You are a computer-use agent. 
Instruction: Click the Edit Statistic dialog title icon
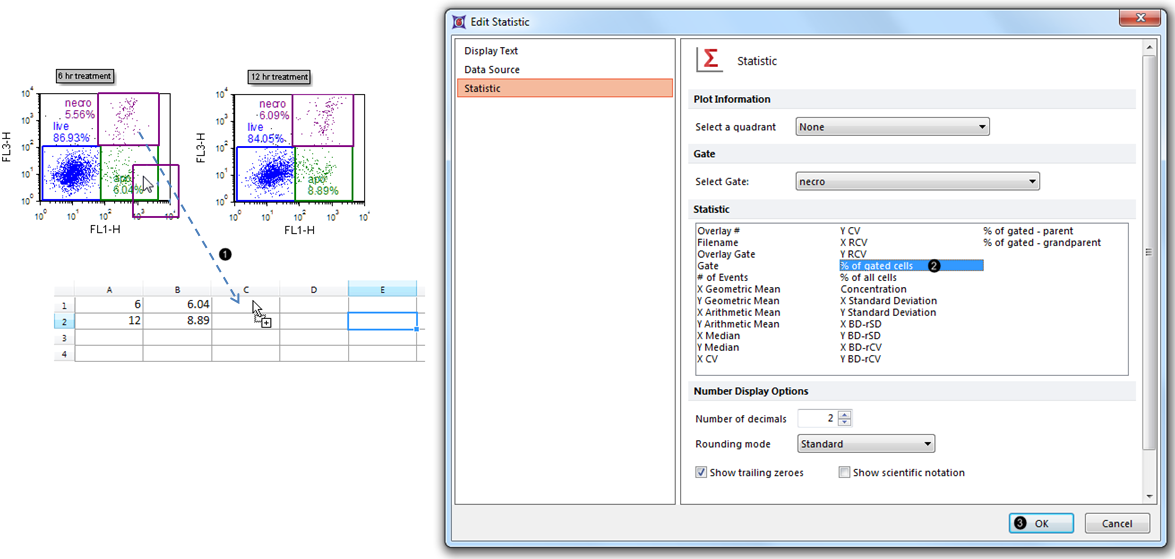click(460, 22)
